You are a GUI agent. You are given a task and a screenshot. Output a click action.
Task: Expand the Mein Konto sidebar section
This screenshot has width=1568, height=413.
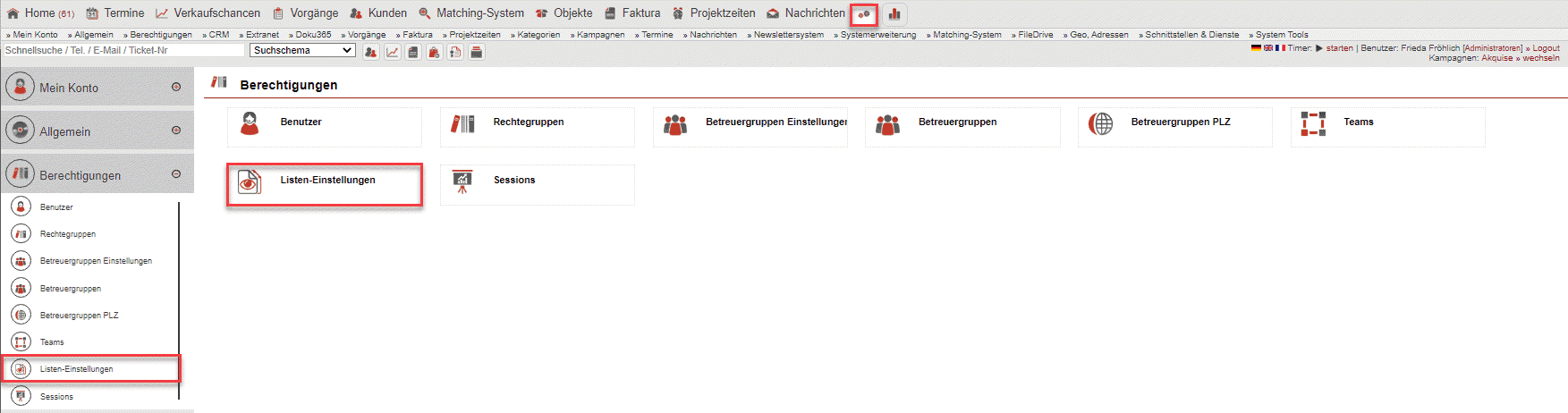176,87
